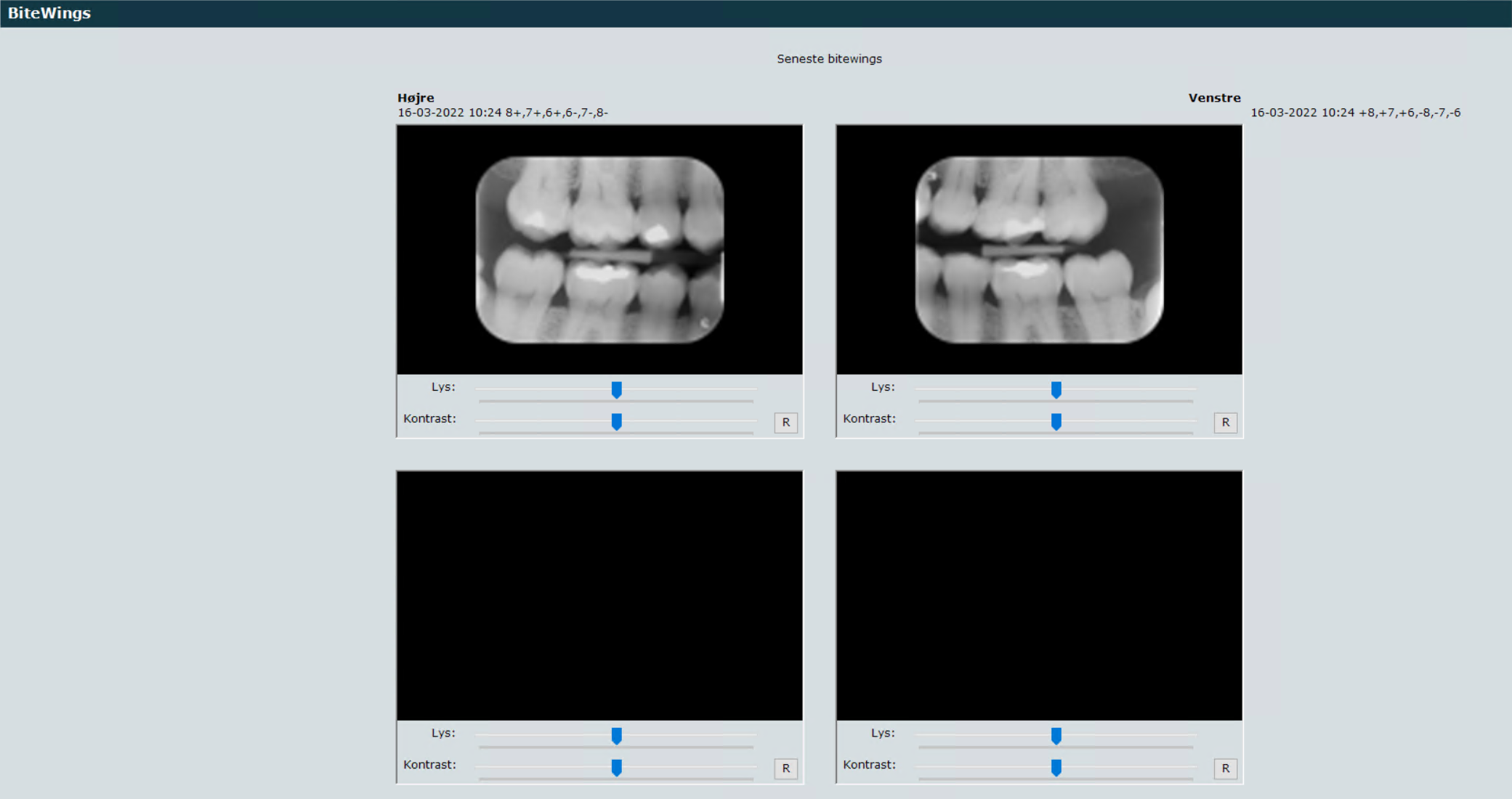Adjust the Lys slider under the Venstre bitewing
1512x799 pixels.
click(x=1056, y=390)
